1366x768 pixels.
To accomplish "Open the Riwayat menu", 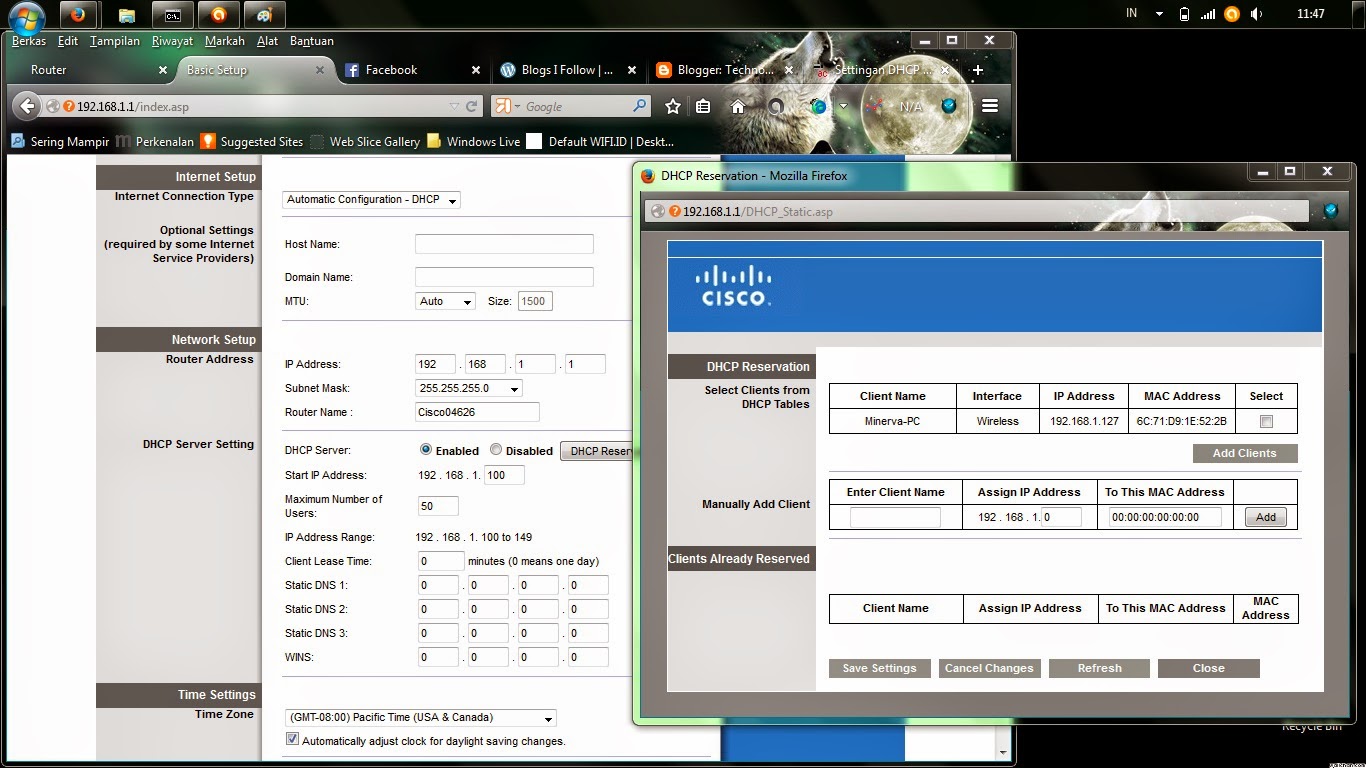I will point(172,41).
